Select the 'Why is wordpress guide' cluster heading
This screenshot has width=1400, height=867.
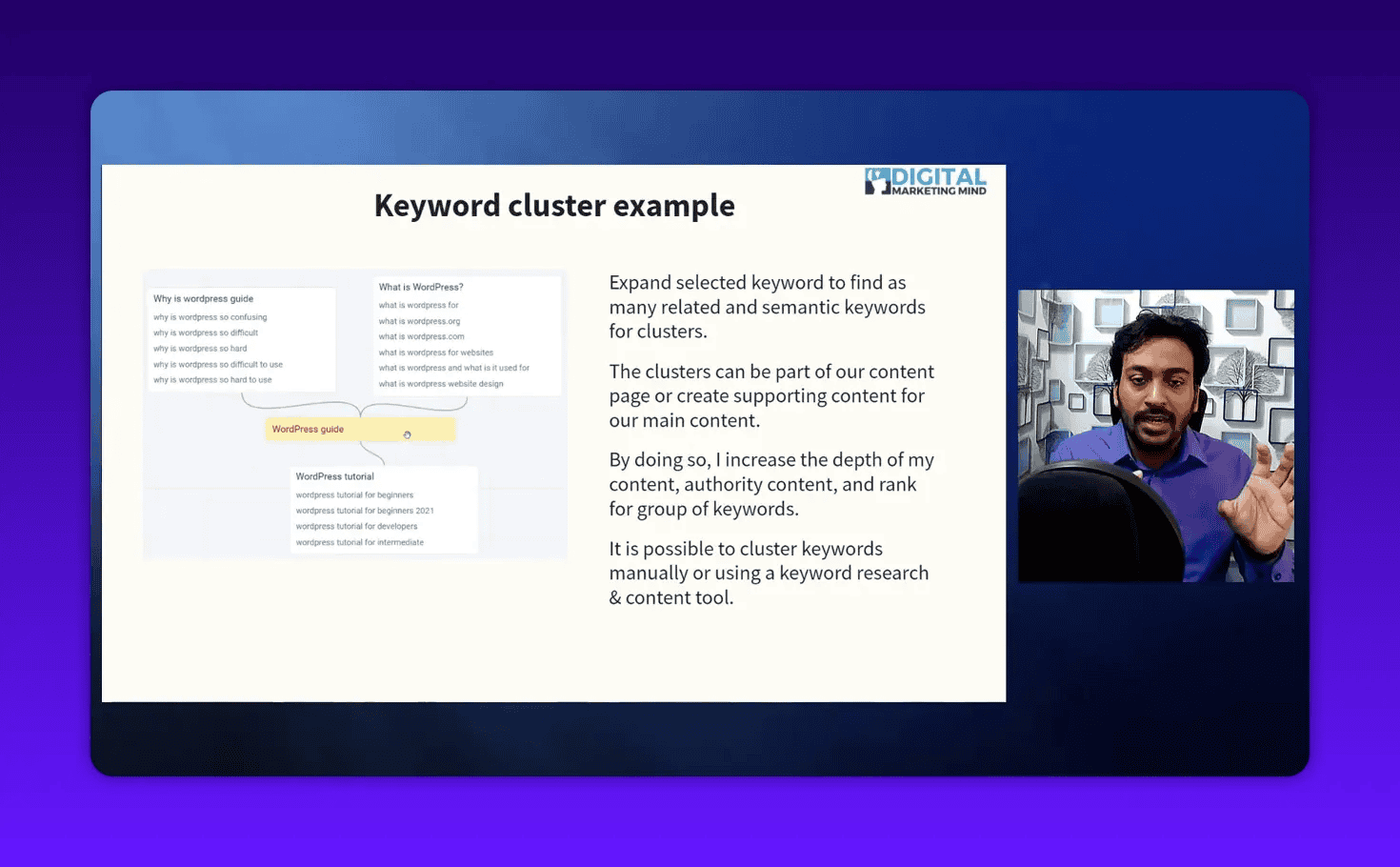click(x=202, y=298)
